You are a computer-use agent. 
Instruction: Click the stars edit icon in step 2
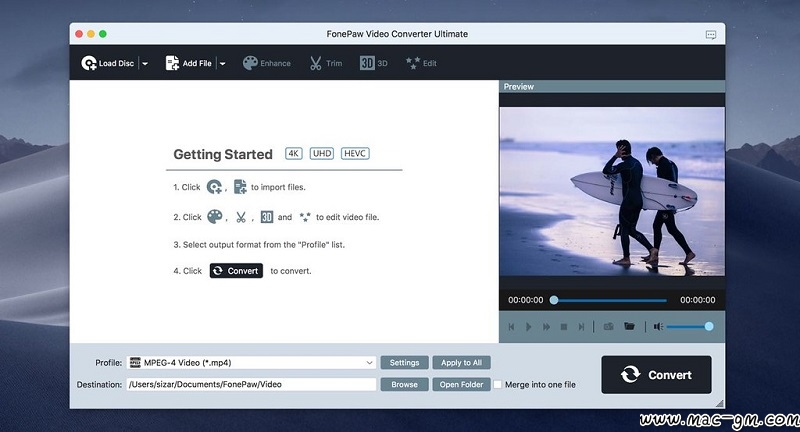305,217
